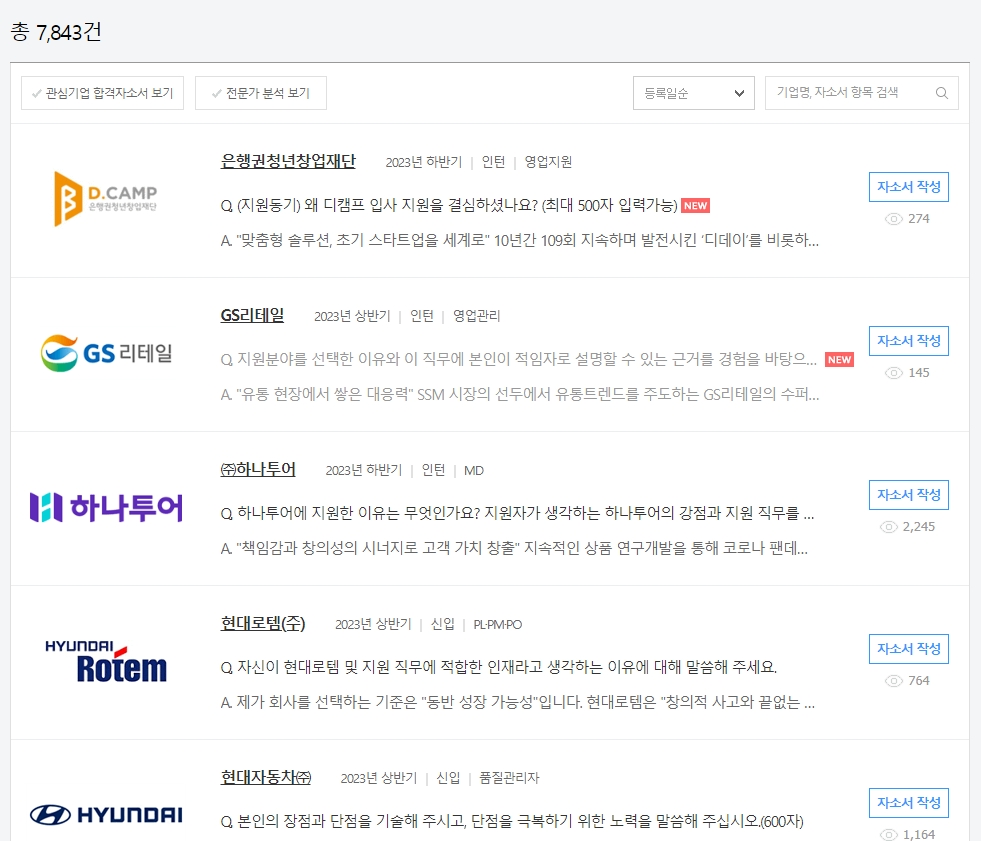Click 신입 tag on 현대로템 row
This screenshot has height=841, width=981.
[442, 624]
